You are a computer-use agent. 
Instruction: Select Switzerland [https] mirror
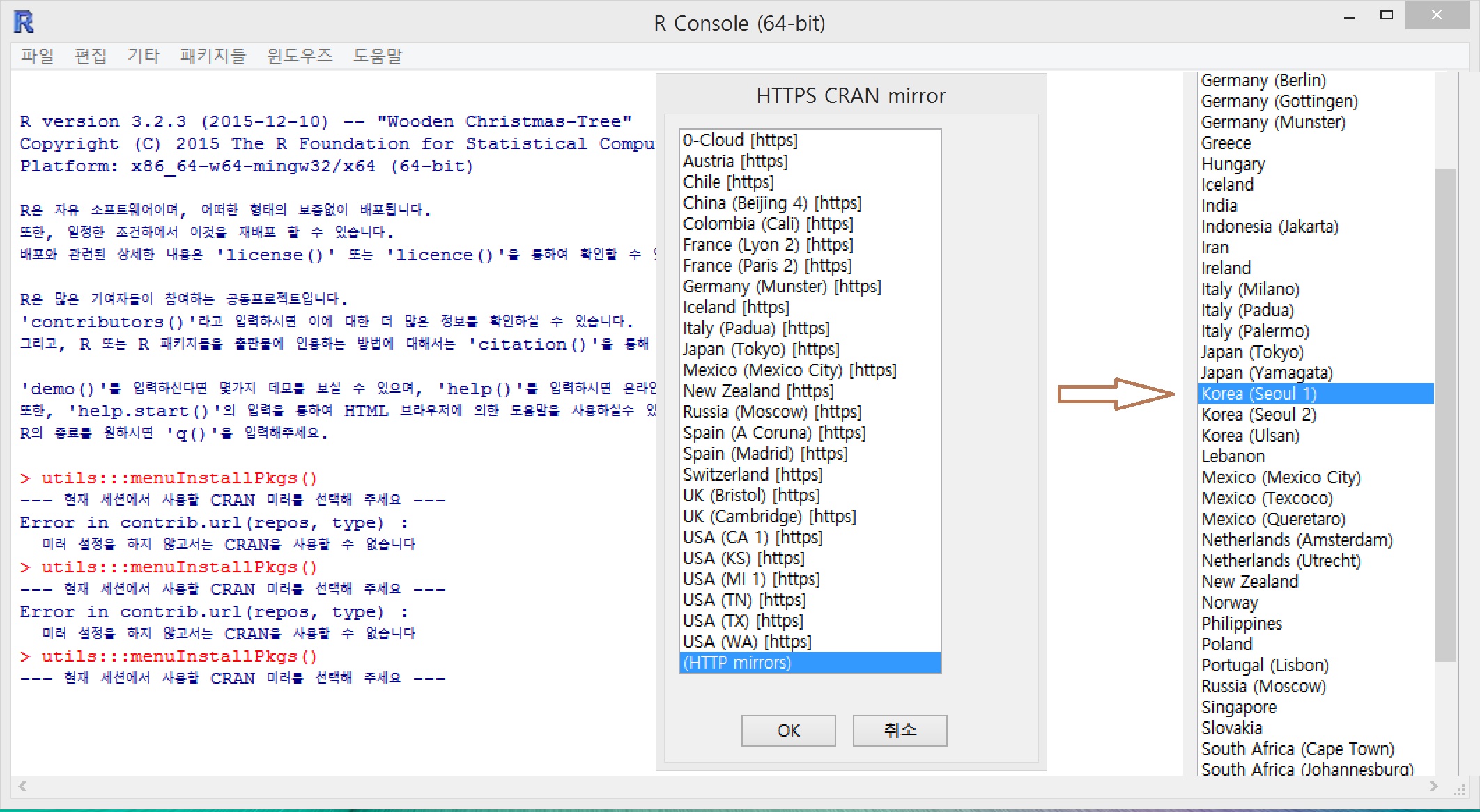pos(810,474)
